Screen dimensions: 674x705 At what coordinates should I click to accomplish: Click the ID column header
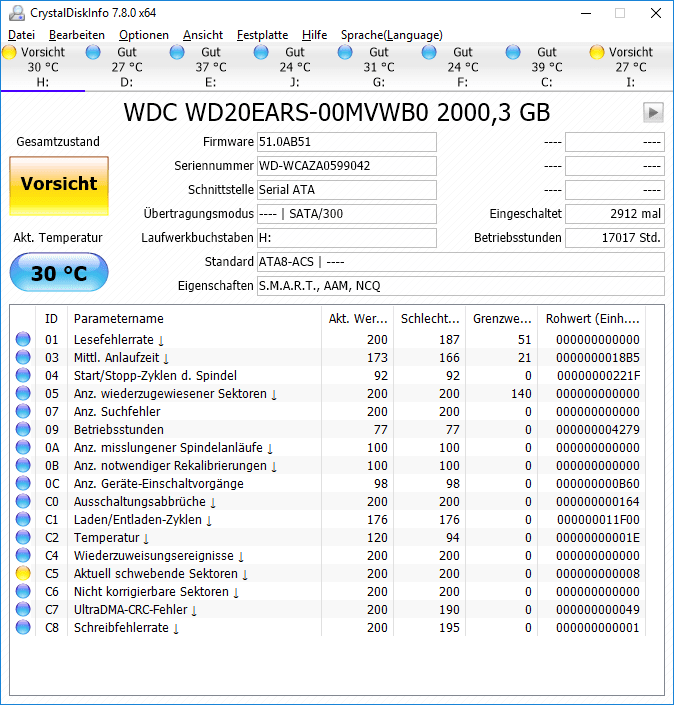tap(51, 319)
